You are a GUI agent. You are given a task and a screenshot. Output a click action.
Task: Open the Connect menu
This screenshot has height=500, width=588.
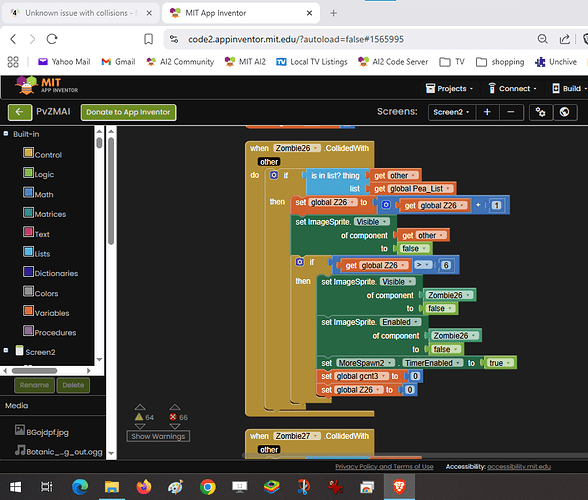tap(512, 89)
